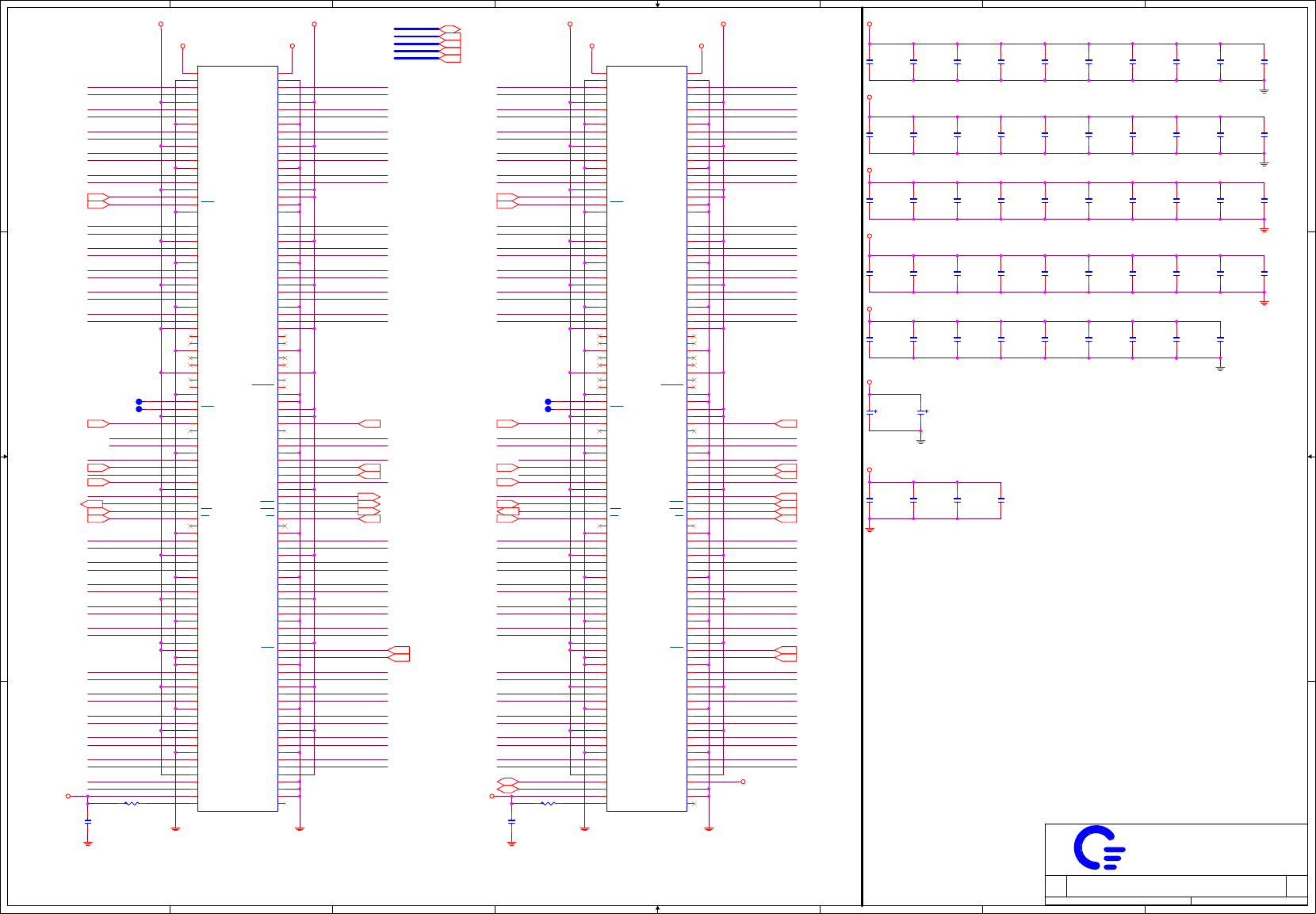The height and width of the screenshot is (914, 1316).
Task: Select the left connector component body
Action: pos(237,438)
